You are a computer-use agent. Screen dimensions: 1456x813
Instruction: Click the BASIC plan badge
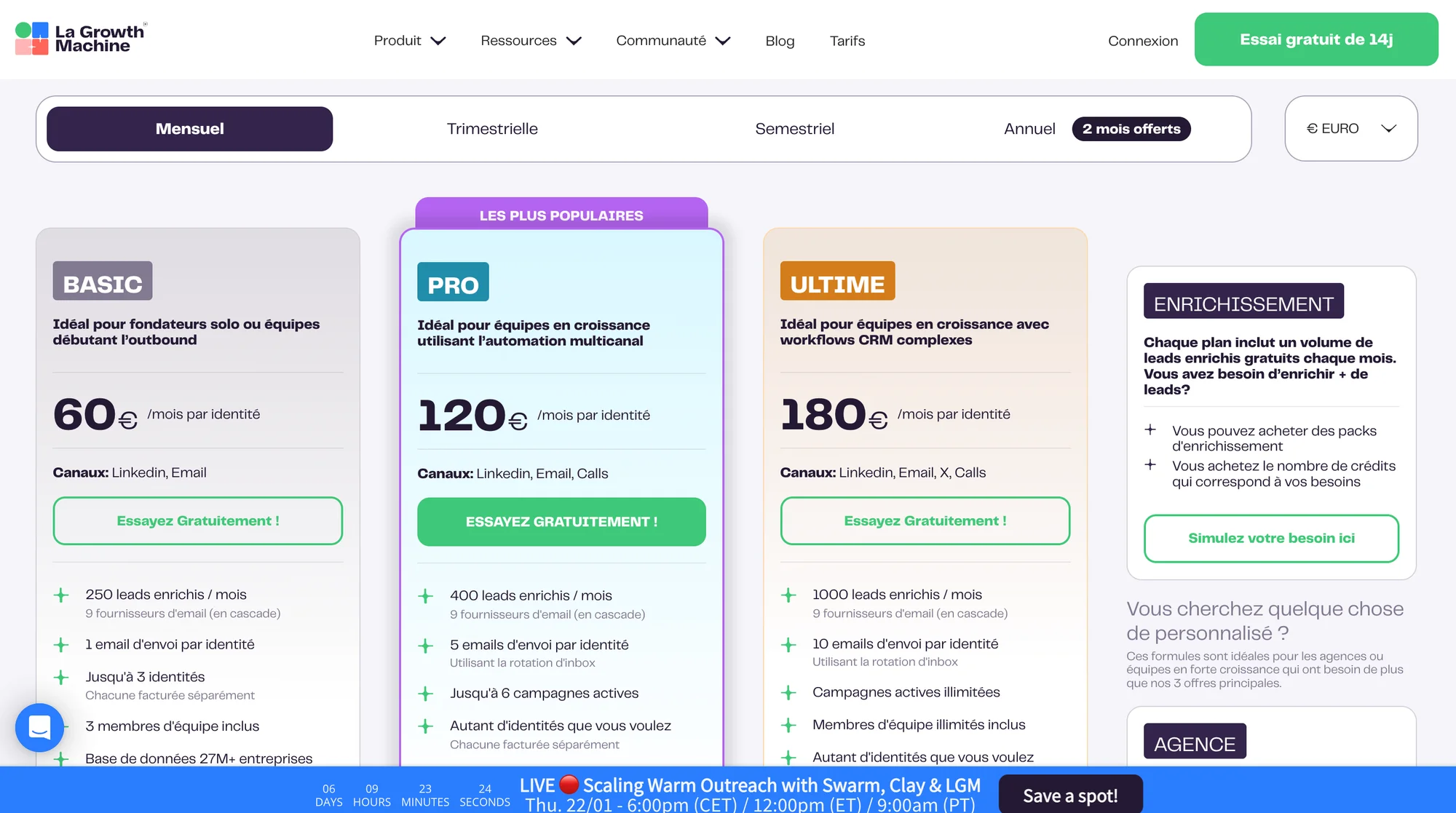(103, 281)
